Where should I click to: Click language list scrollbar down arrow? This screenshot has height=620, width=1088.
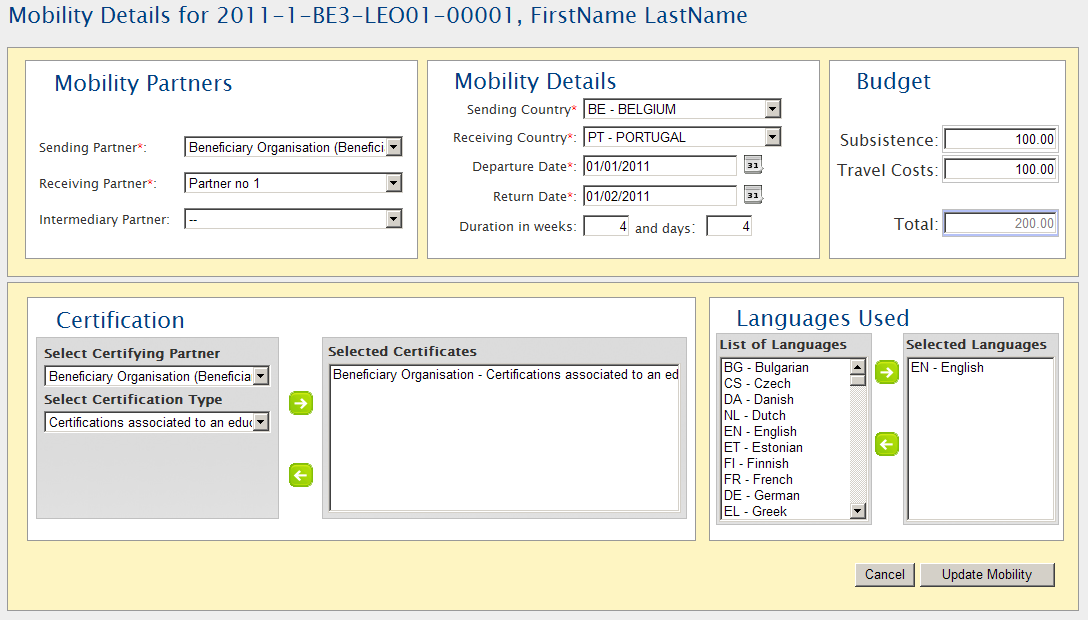(858, 511)
